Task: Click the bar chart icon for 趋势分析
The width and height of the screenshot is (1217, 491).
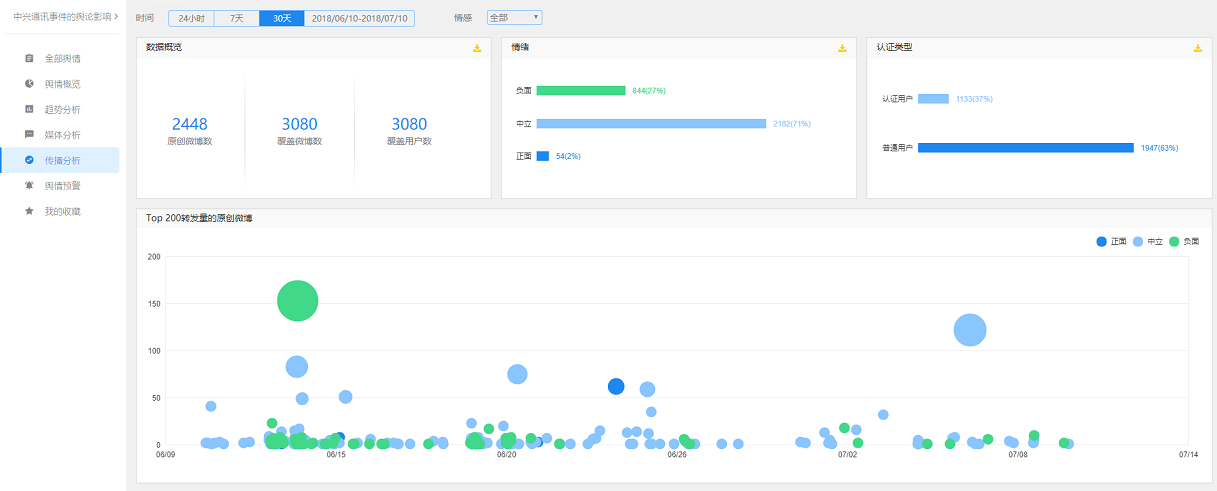Action: click(x=29, y=109)
